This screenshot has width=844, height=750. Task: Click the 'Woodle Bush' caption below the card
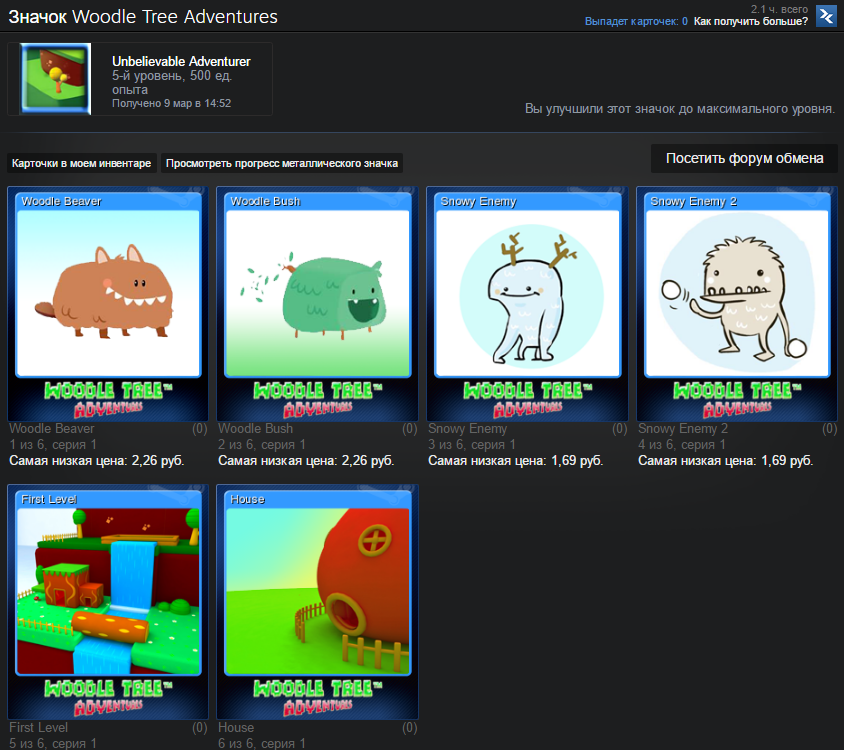coord(256,429)
